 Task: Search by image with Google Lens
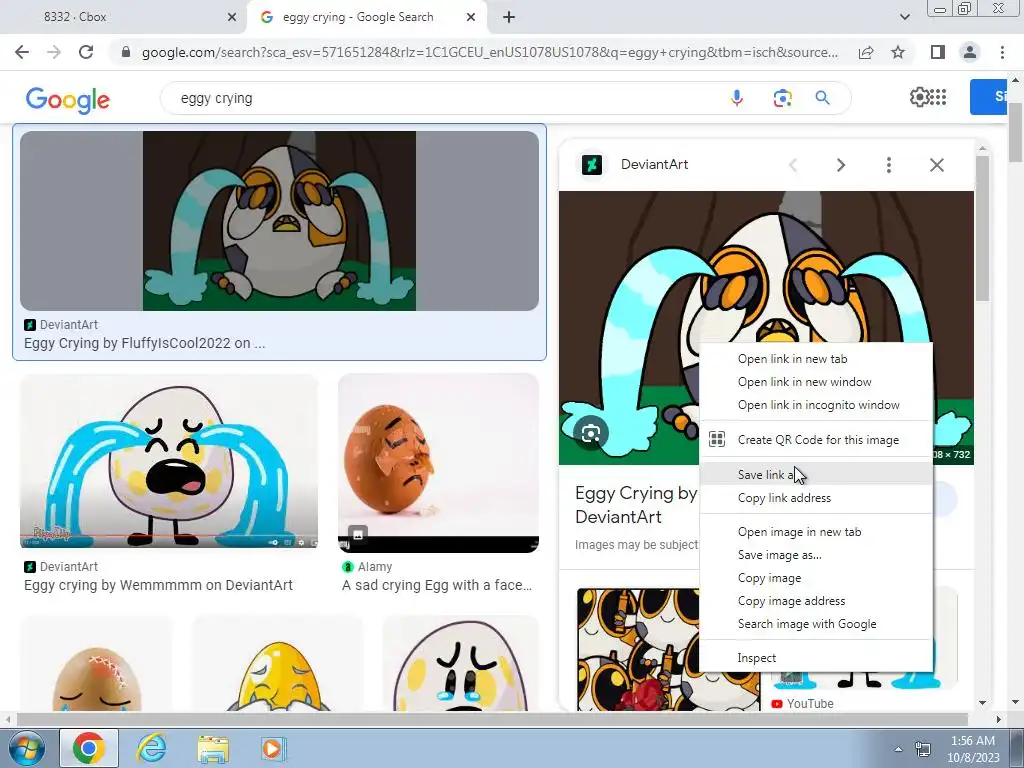tap(782, 98)
